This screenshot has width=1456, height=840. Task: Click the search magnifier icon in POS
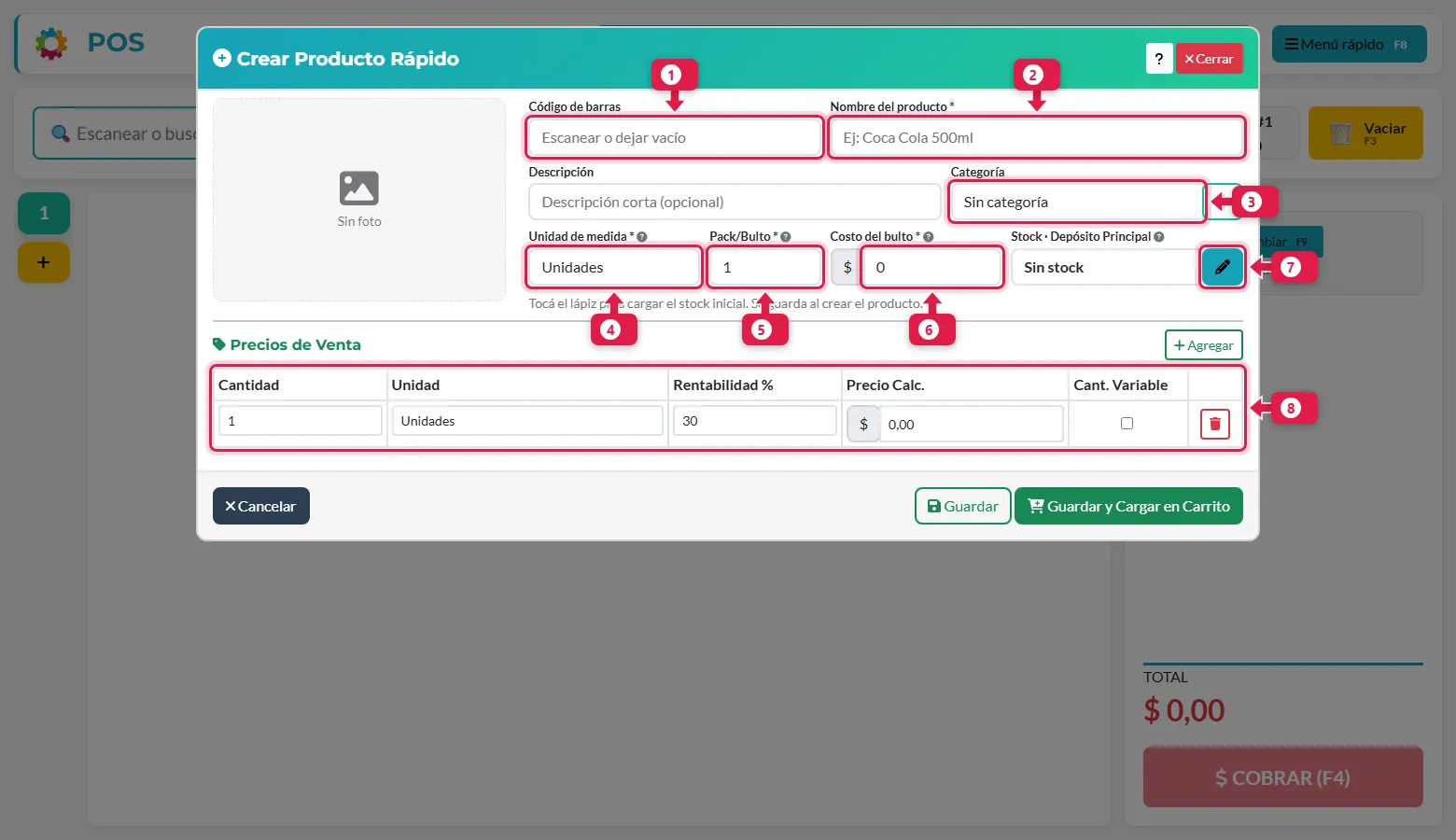(61, 134)
